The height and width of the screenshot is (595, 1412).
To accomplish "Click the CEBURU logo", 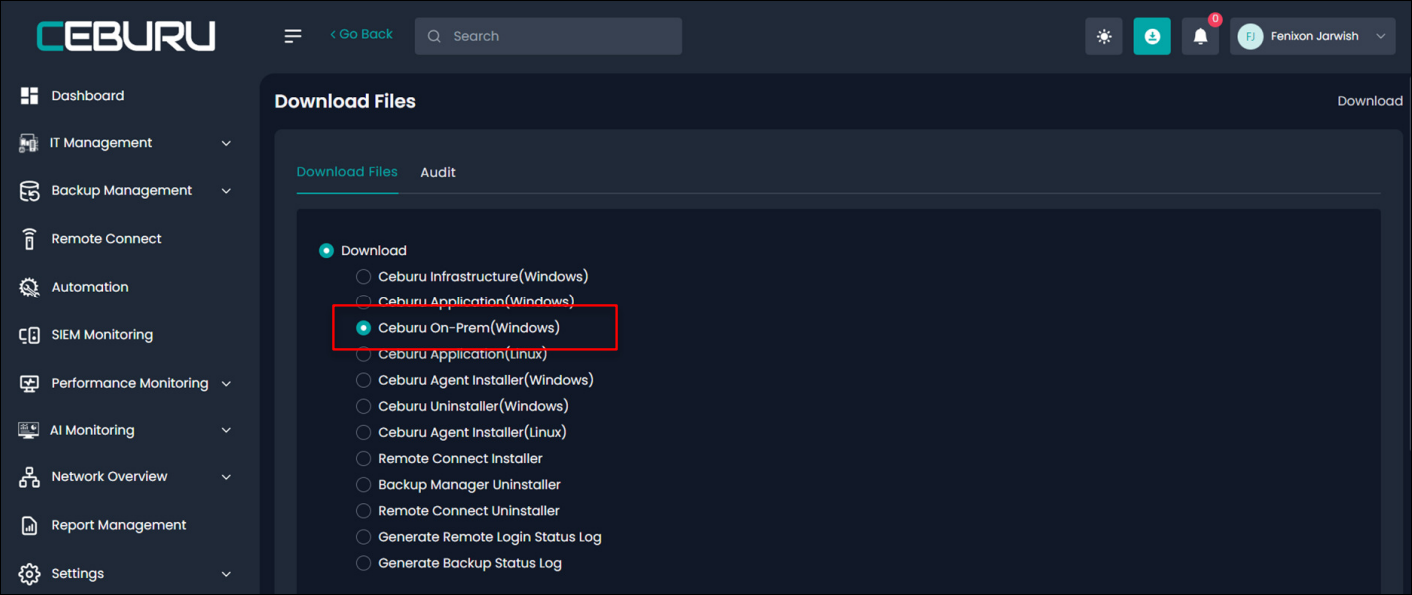I will tap(126, 37).
